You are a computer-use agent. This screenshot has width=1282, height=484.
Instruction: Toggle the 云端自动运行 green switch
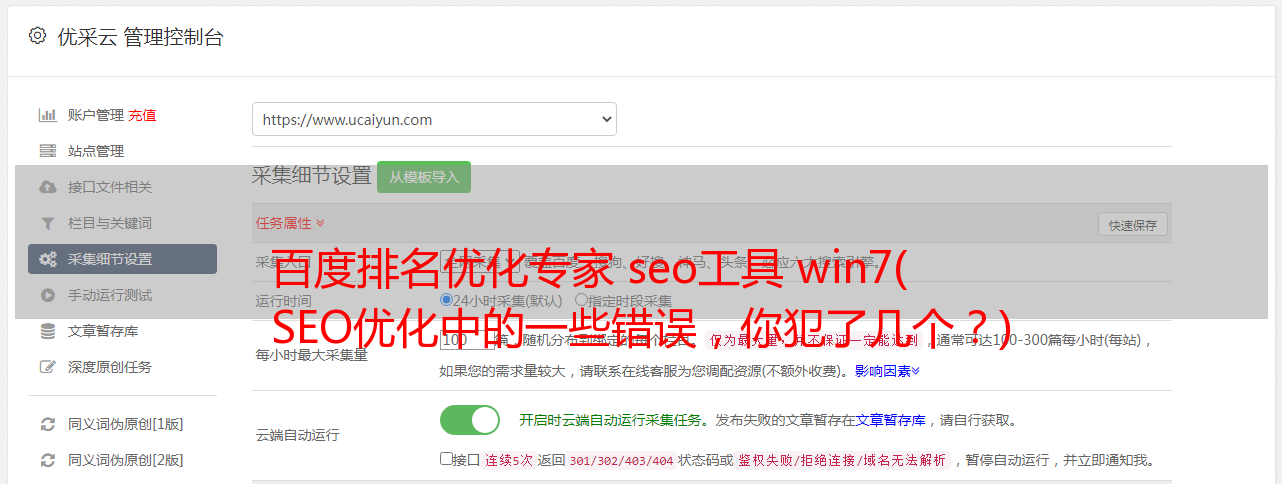(x=470, y=420)
